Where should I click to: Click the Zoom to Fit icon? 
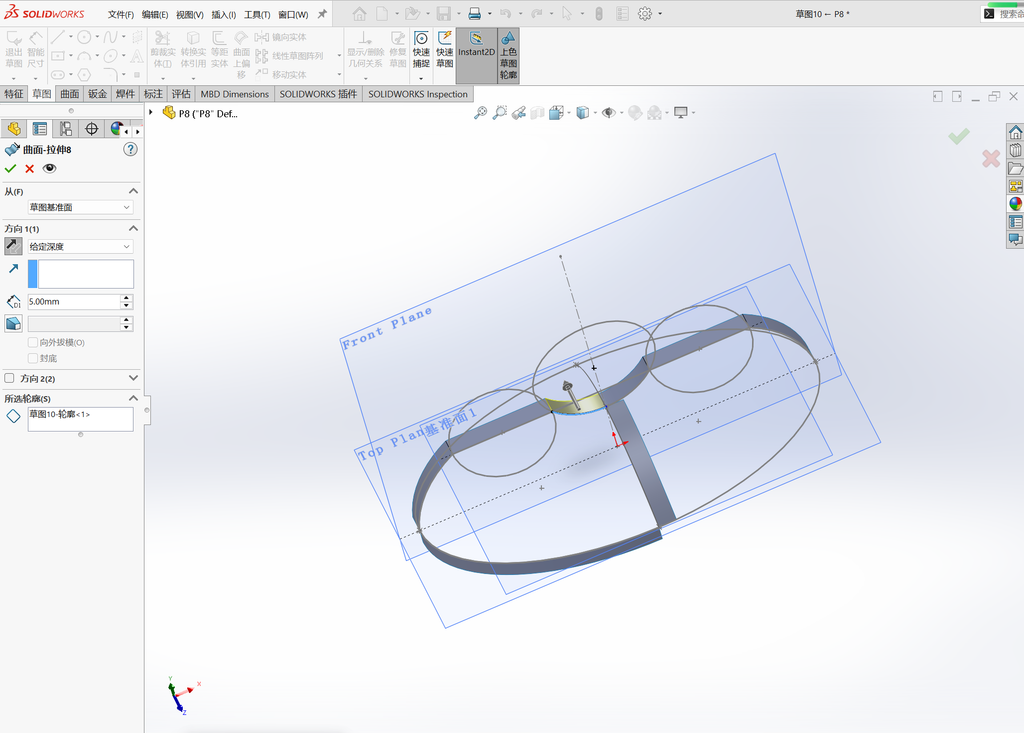tap(480, 113)
